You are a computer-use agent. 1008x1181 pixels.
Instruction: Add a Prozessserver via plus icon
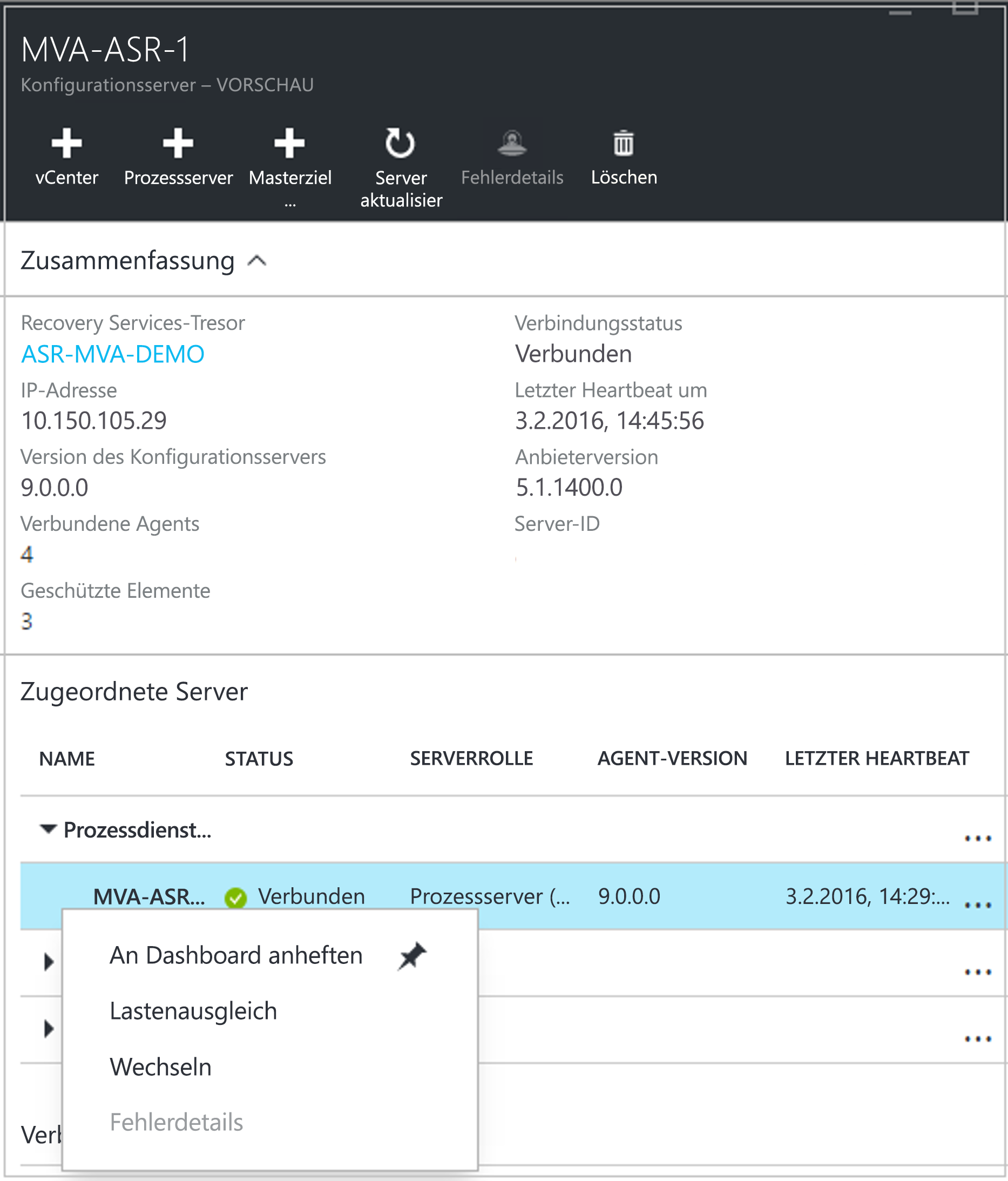pos(178,143)
